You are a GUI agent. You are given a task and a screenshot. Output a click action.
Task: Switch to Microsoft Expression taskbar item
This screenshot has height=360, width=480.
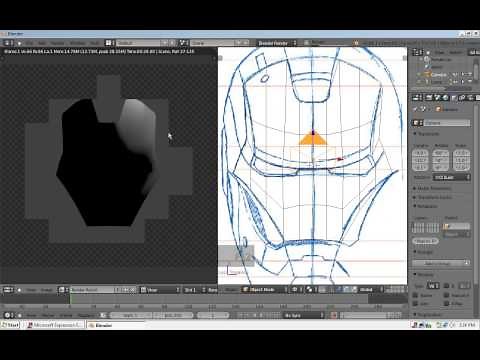coord(55,325)
